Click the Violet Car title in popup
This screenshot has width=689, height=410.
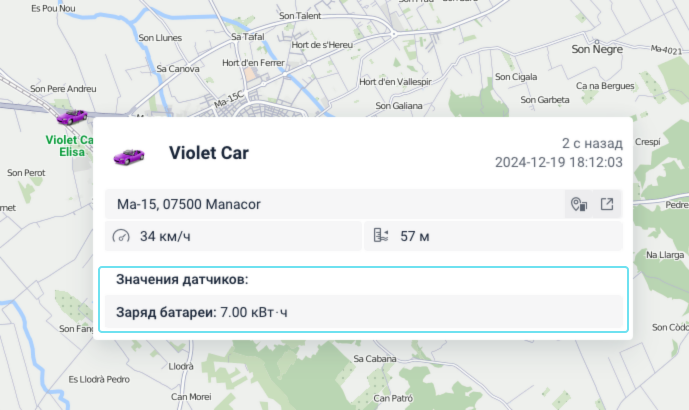point(208,153)
